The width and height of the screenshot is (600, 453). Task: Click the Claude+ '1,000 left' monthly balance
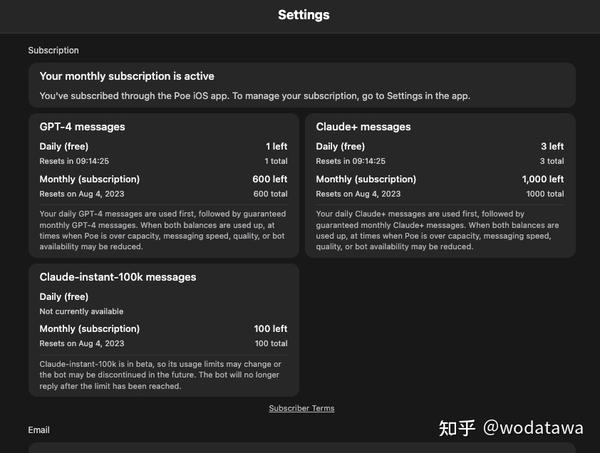pos(544,179)
